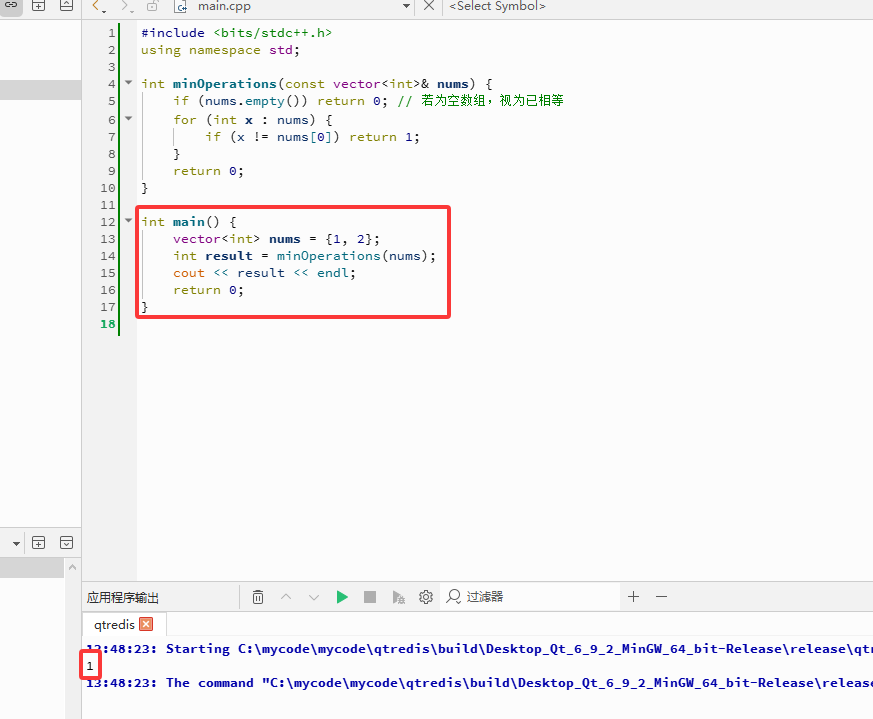Select the qtredis output tab

click(114, 624)
